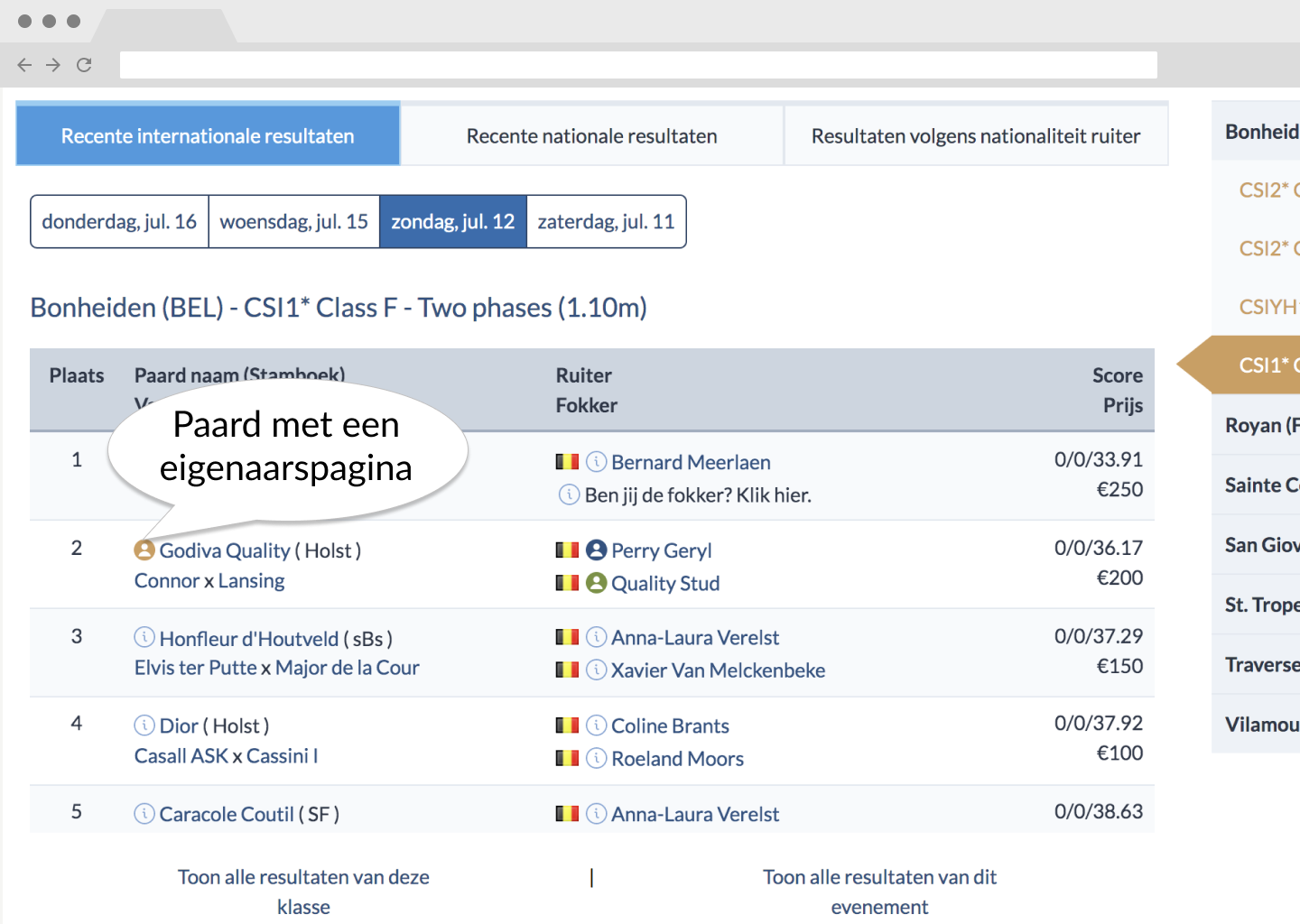Click the info icon beside Roeland Moors
This screenshot has height=924, width=1300.
point(596,759)
